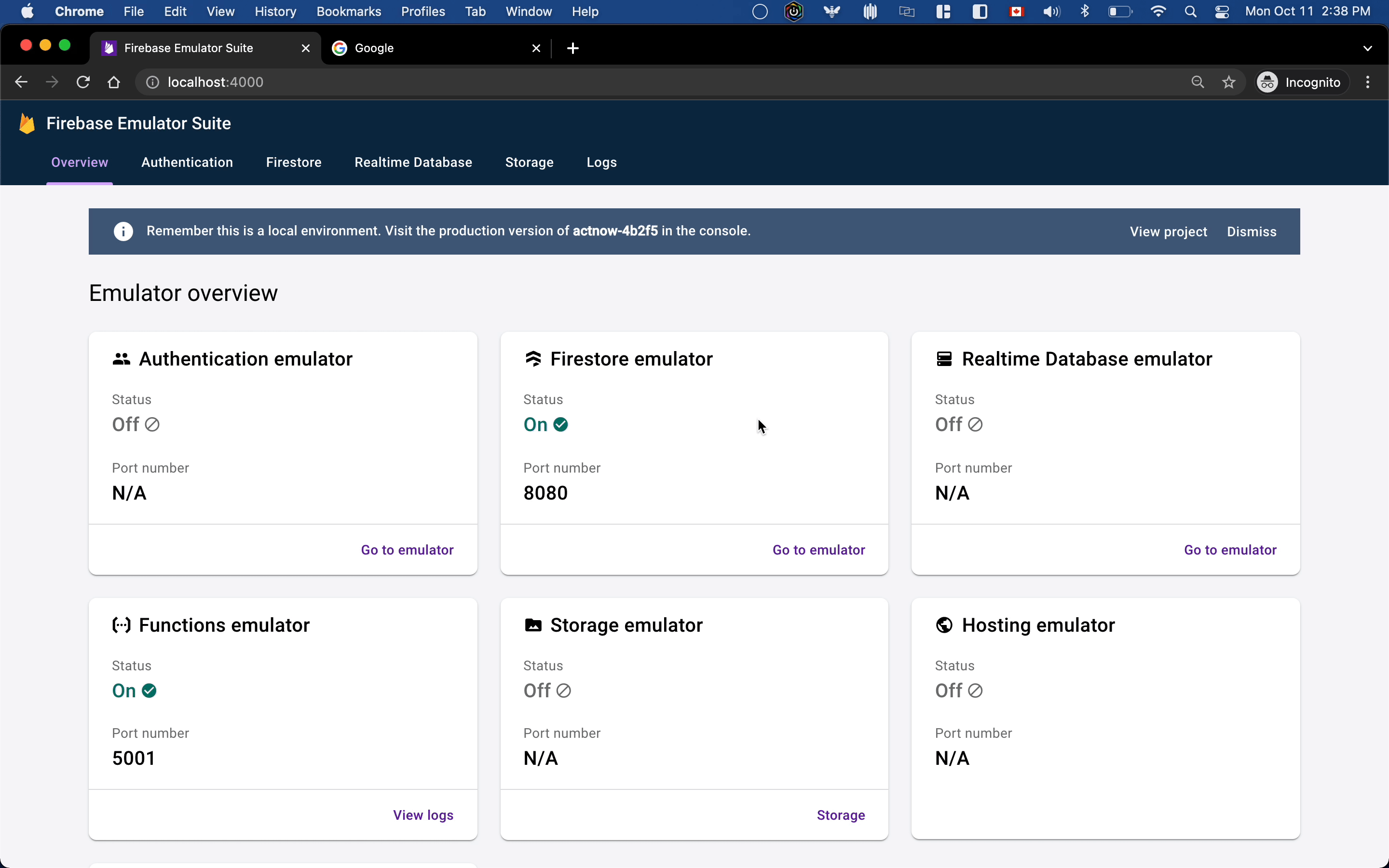
Task: Click the Realtime Database emulator icon
Action: [944, 359]
